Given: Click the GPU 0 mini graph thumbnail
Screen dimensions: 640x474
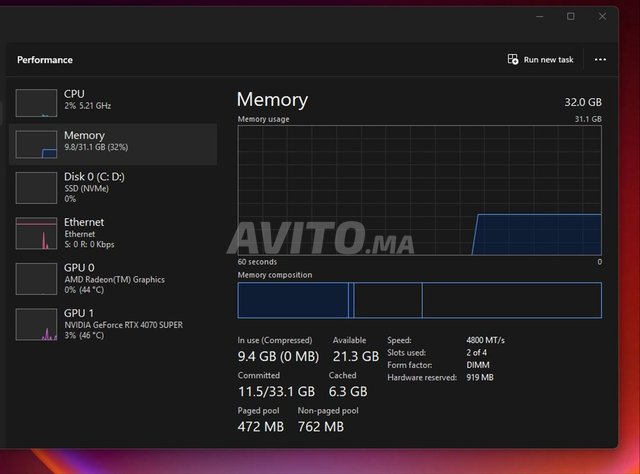Looking at the screenshot, I should click(37, 278).
